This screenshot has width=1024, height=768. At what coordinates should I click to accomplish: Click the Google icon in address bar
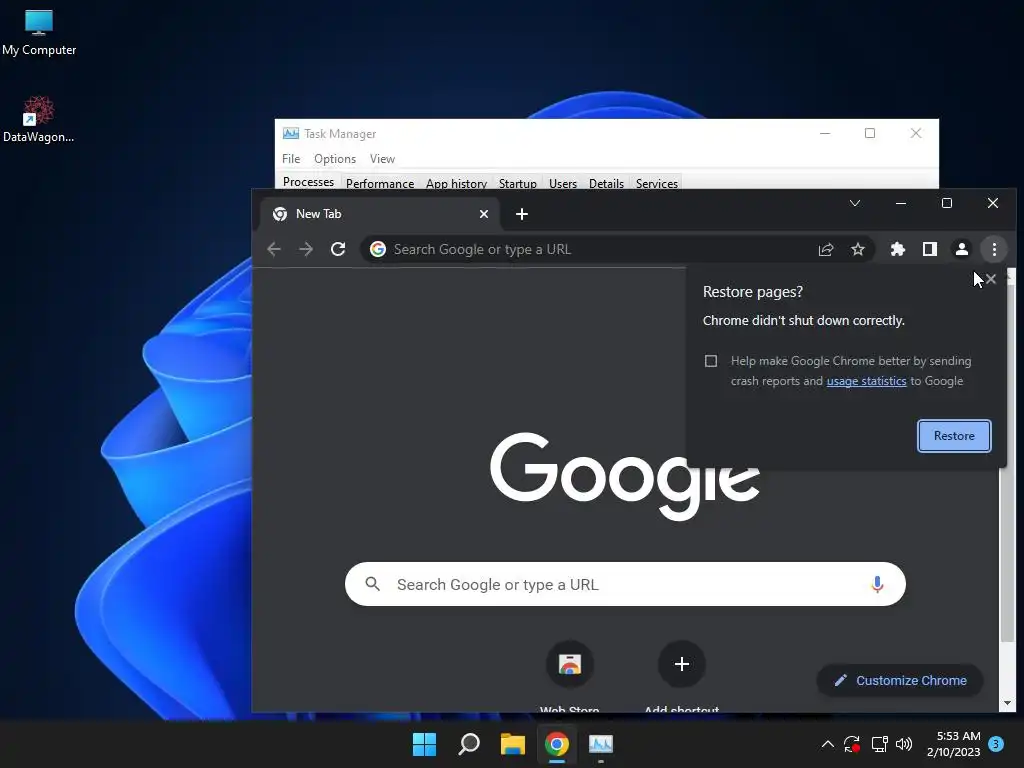(x=377, y=249)
